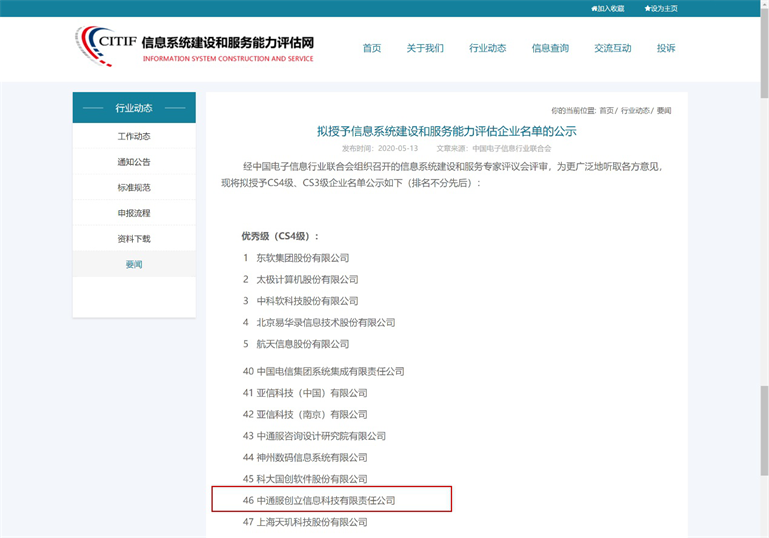Select 要闻 in the sidebar
Viewport: 769px width, 538px height.
pyautogui.click(x=134, y=264)
